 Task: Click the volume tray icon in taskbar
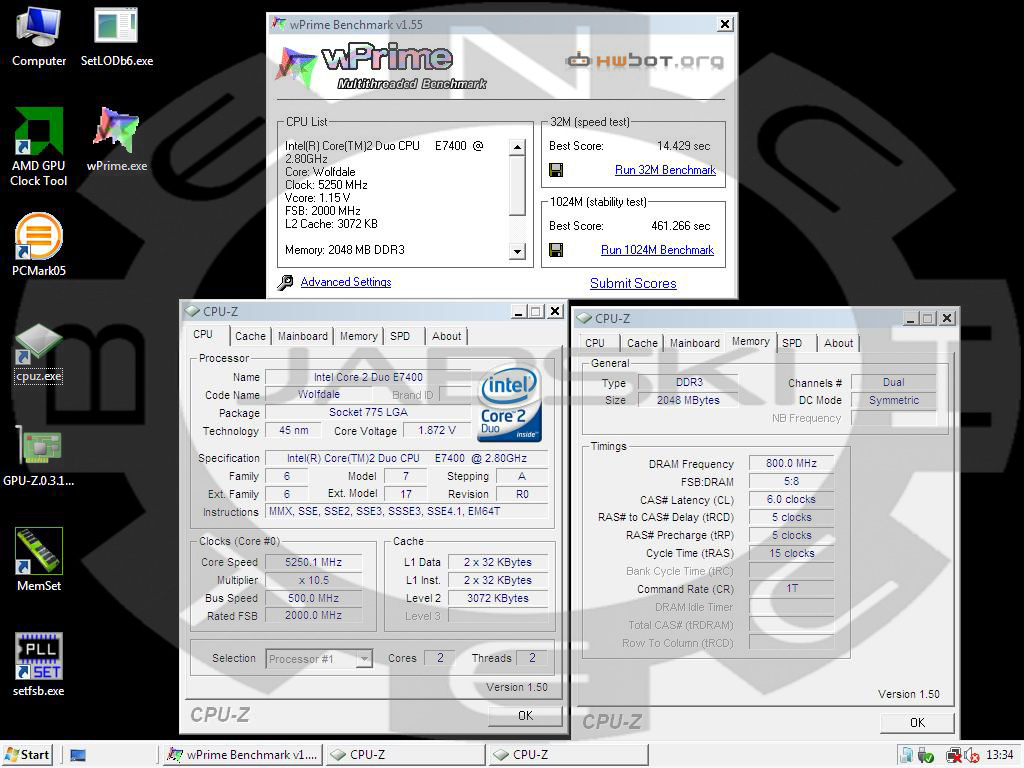(x=972, y=756)
